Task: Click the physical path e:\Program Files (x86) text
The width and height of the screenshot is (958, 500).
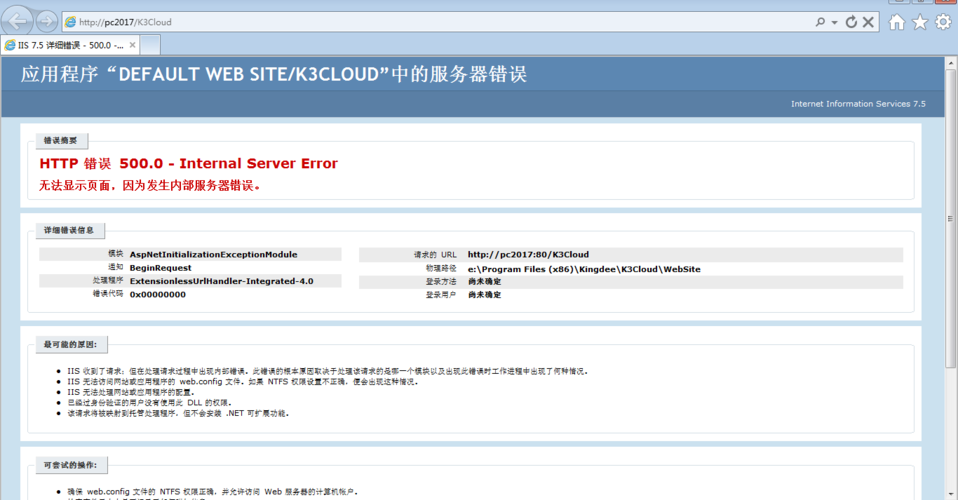Action: (584, 269)
